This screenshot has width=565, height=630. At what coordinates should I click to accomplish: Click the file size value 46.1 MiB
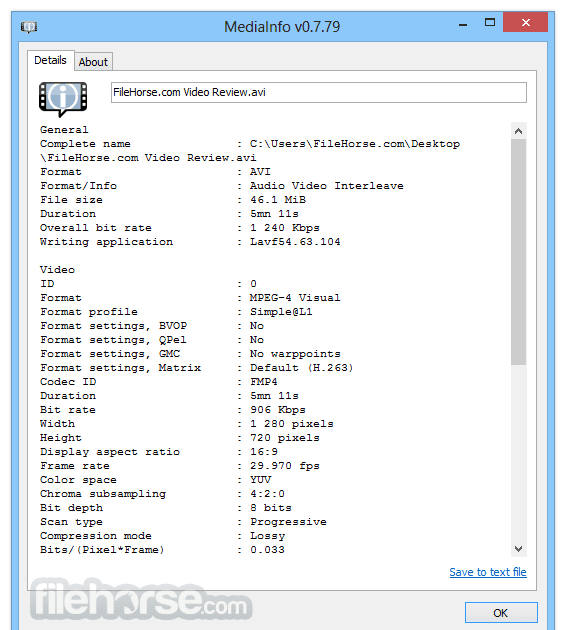point(278,200)
